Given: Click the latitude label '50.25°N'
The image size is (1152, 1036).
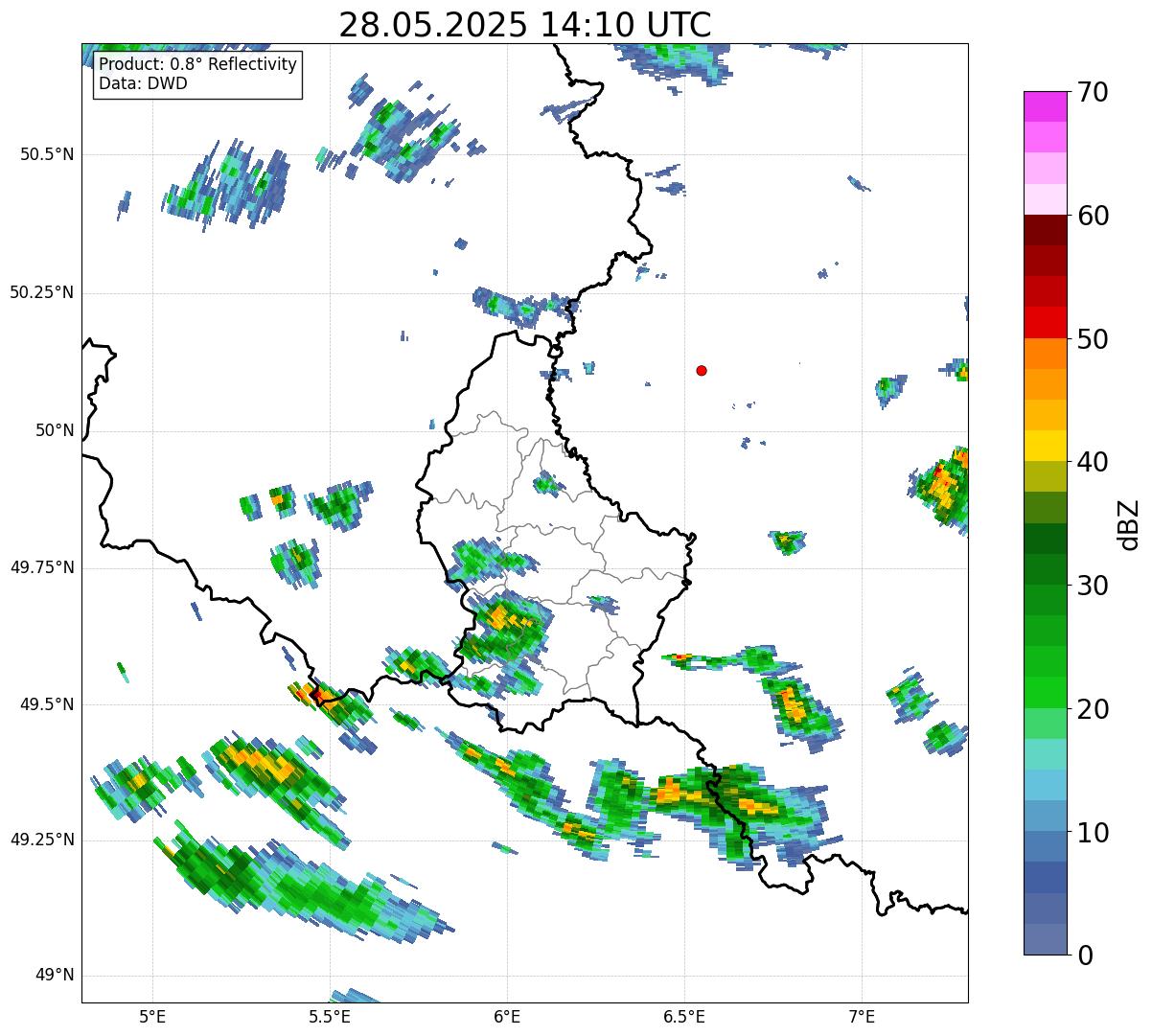Looking at the screenshot, I should pos(39,292).
